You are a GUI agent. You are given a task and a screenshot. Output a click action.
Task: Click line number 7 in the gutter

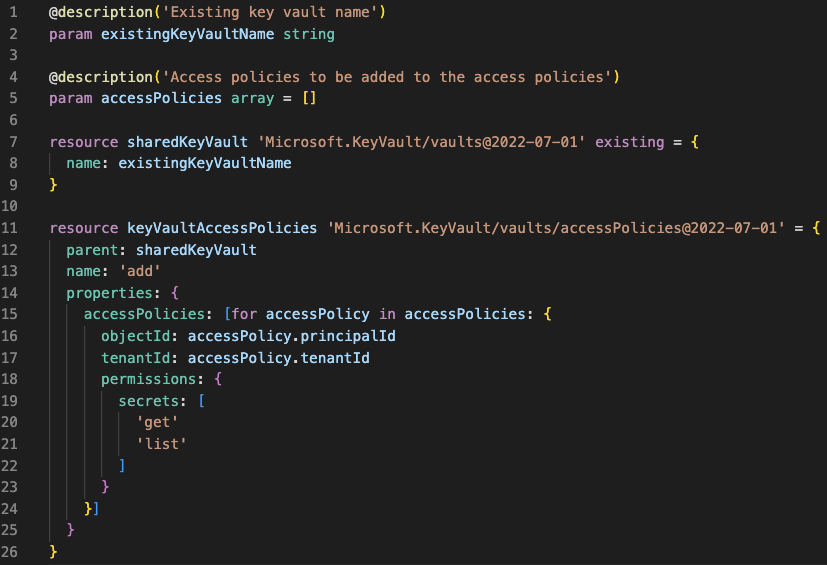pyautogui.click(x=13, y=141)
